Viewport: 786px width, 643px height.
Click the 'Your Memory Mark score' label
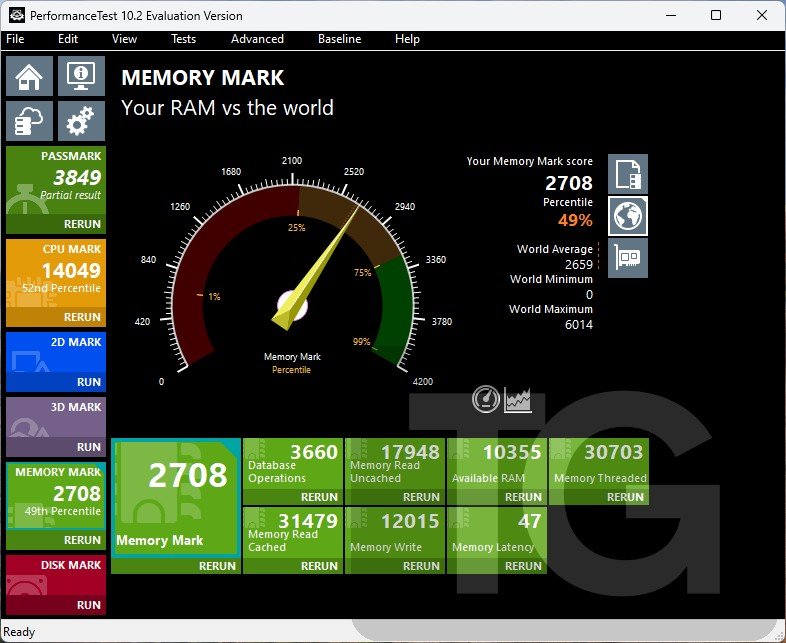[x=529, y=161]
